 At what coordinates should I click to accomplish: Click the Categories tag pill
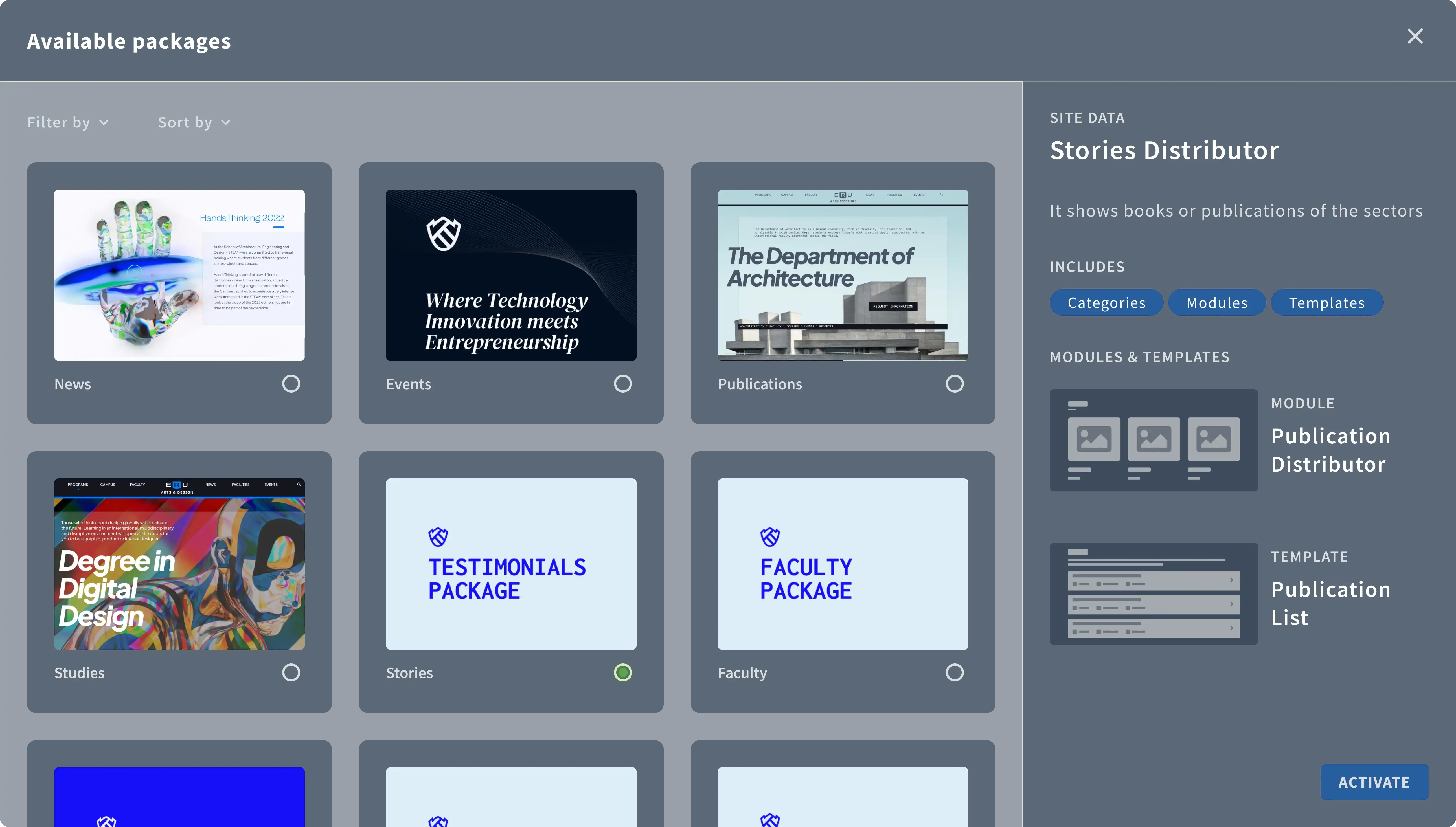coord(1106,303)
